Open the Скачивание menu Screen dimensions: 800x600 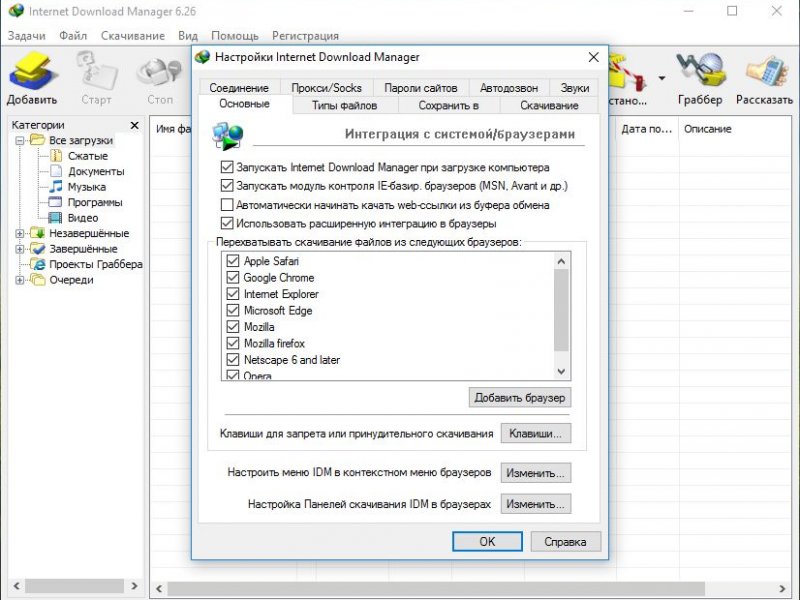click(x=133, y=36)
